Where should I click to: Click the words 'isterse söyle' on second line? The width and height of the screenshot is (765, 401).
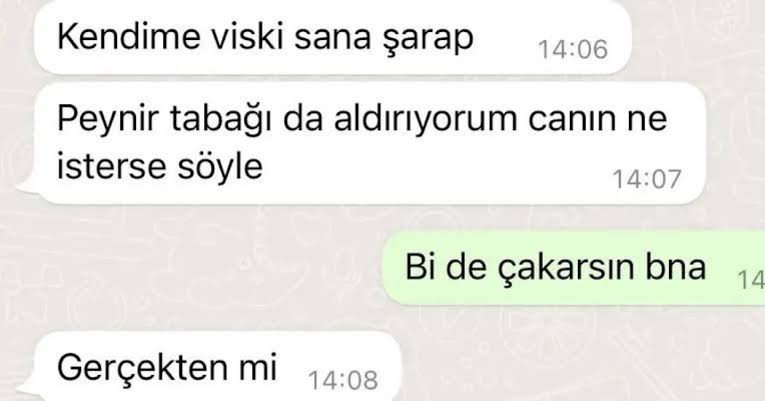(x=160, y=167)
